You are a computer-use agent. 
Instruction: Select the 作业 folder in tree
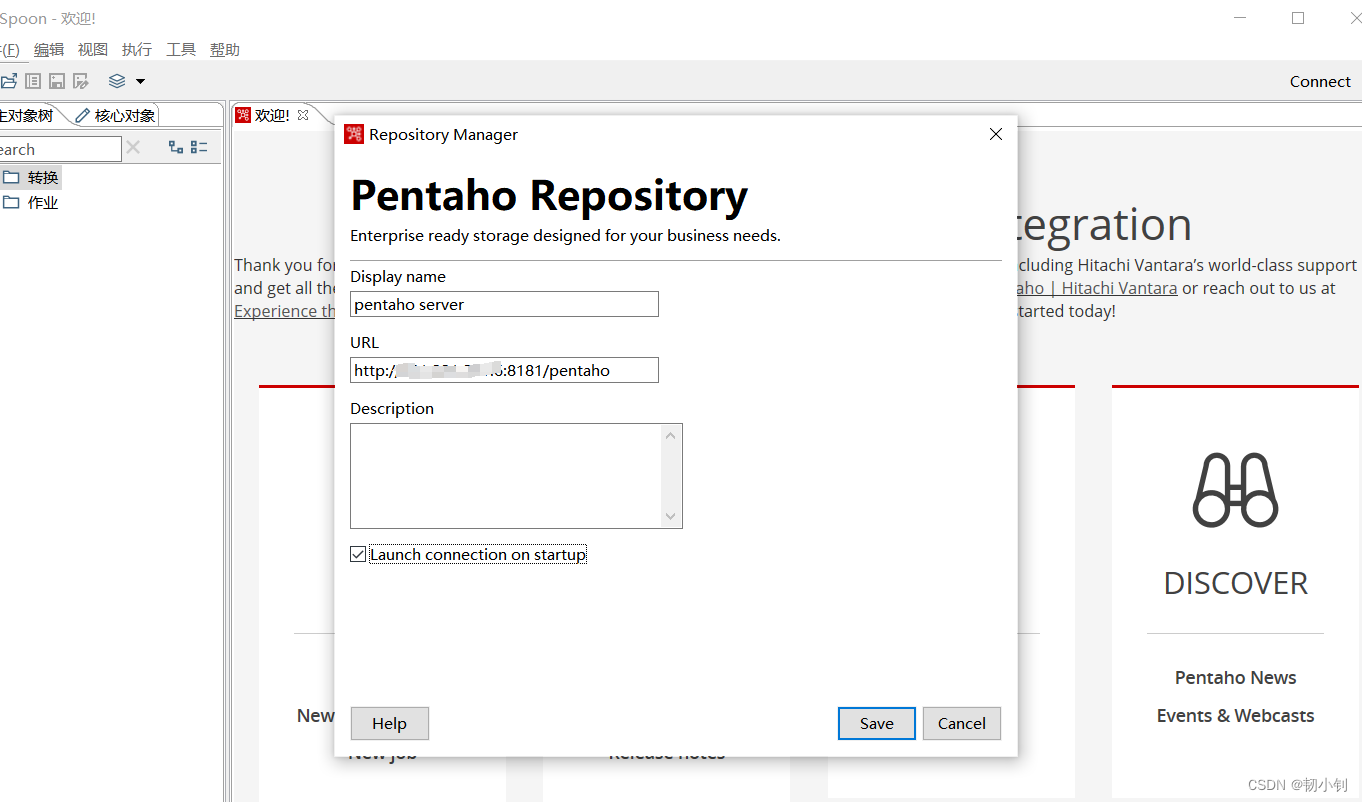31,202
